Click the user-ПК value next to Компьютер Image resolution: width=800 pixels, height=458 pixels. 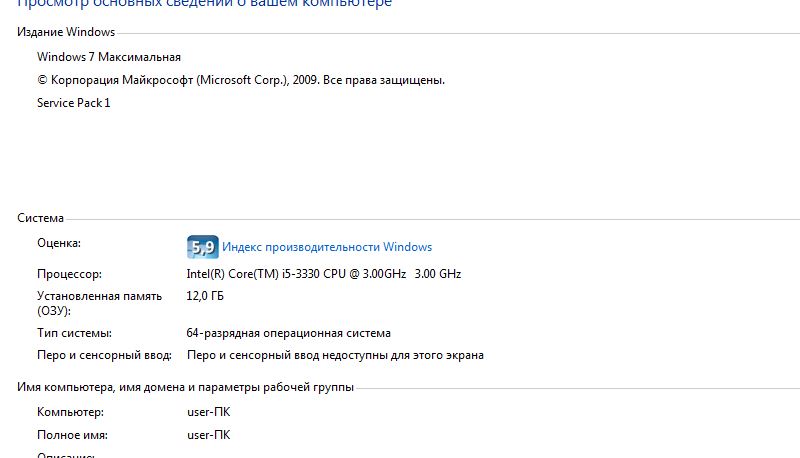[209, 412]
